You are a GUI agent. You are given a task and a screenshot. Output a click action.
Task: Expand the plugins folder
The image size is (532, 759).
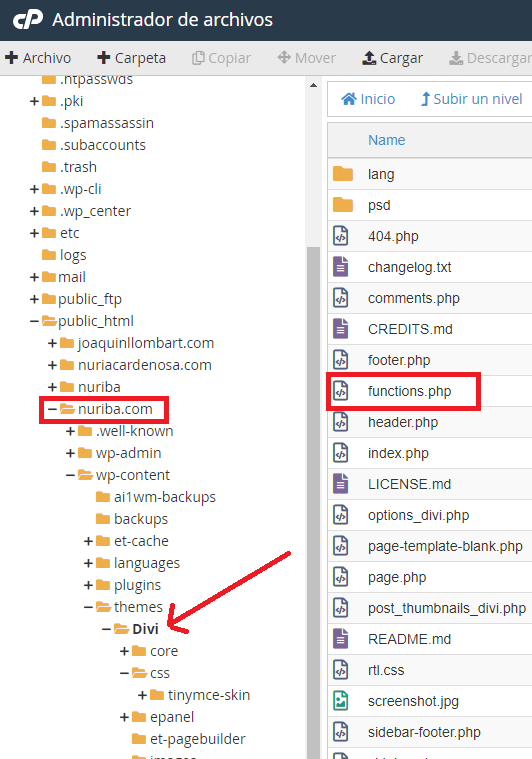click(x=88, y=585)
